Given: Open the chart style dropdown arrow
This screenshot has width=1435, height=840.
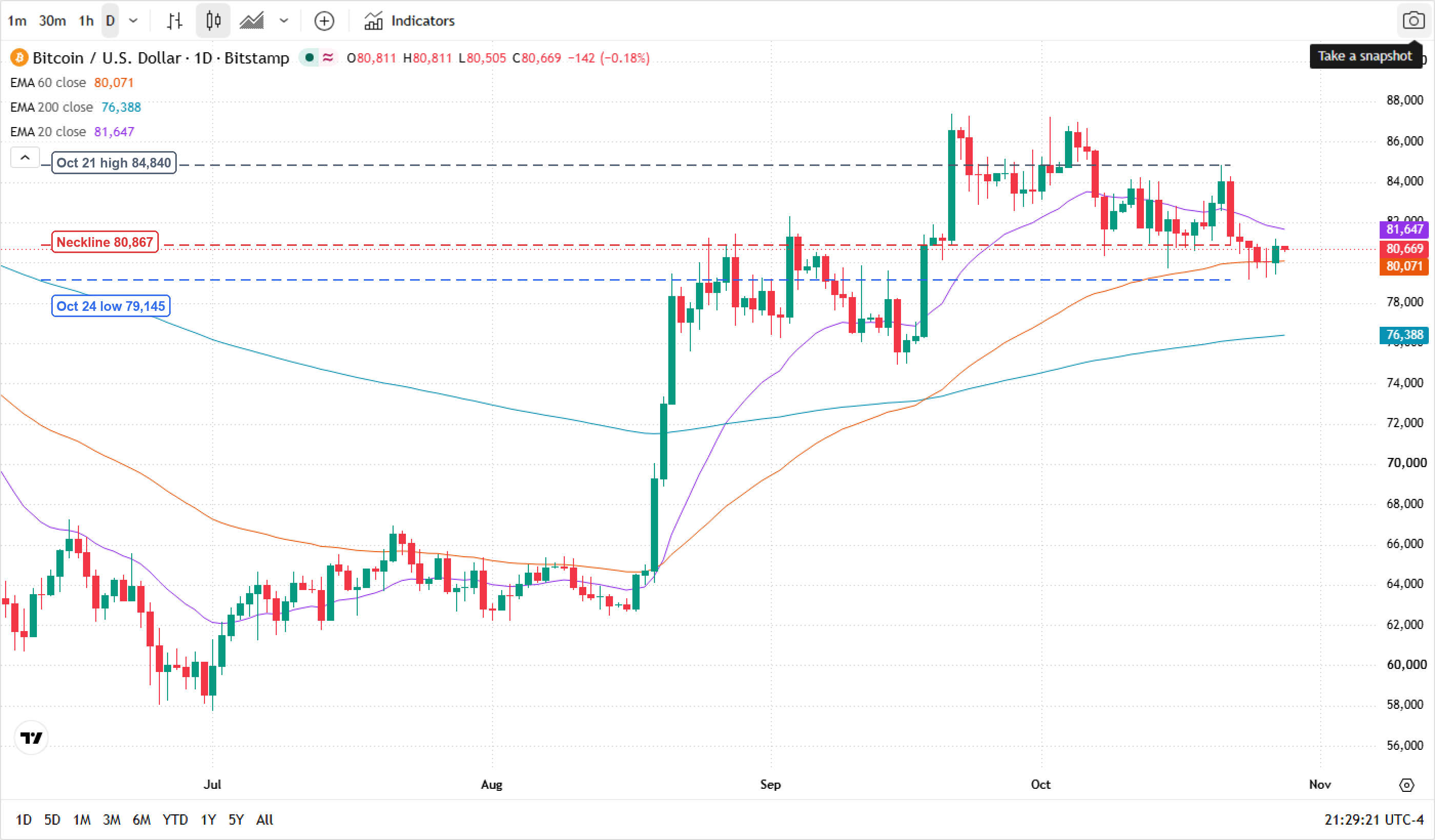Looking at the screenshot, I should point(283,21).
